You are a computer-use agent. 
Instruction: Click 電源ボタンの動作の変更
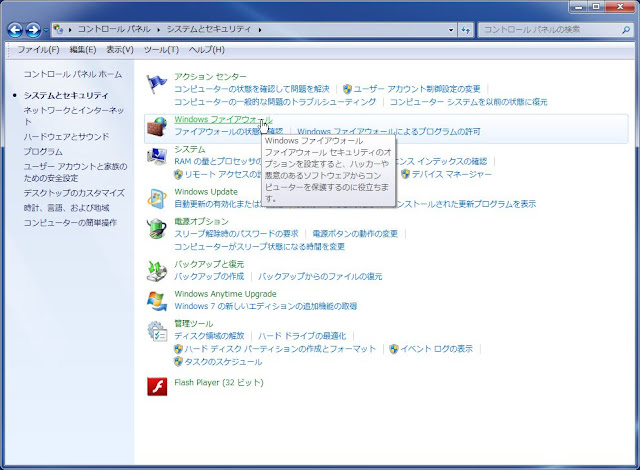(x=355, y=234)
